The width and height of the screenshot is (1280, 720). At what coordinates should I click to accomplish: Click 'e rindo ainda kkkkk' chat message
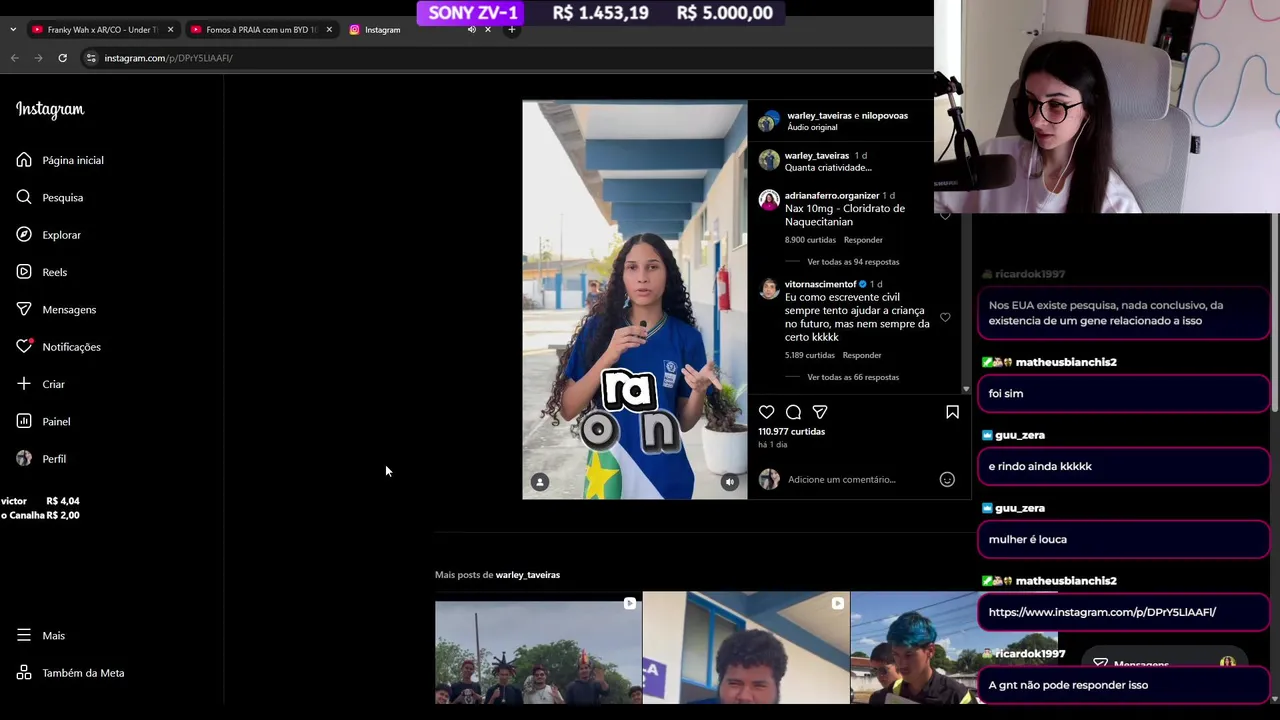(1123, 466)
